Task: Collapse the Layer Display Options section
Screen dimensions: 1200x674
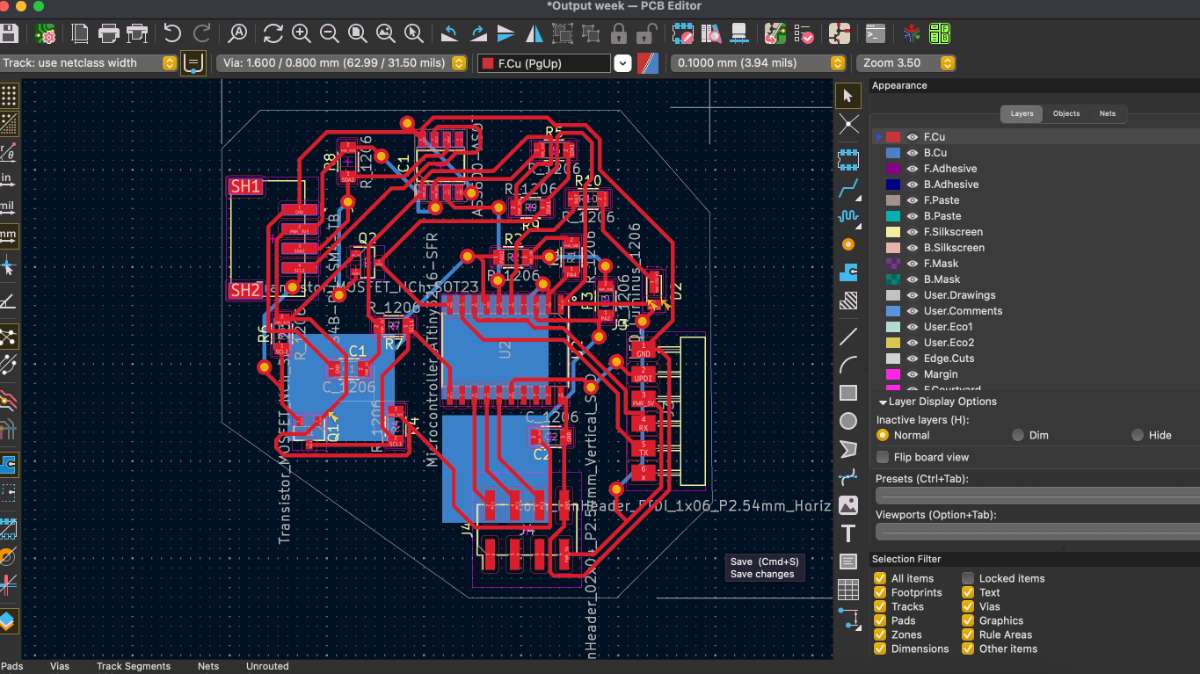Action: point(883,402)
